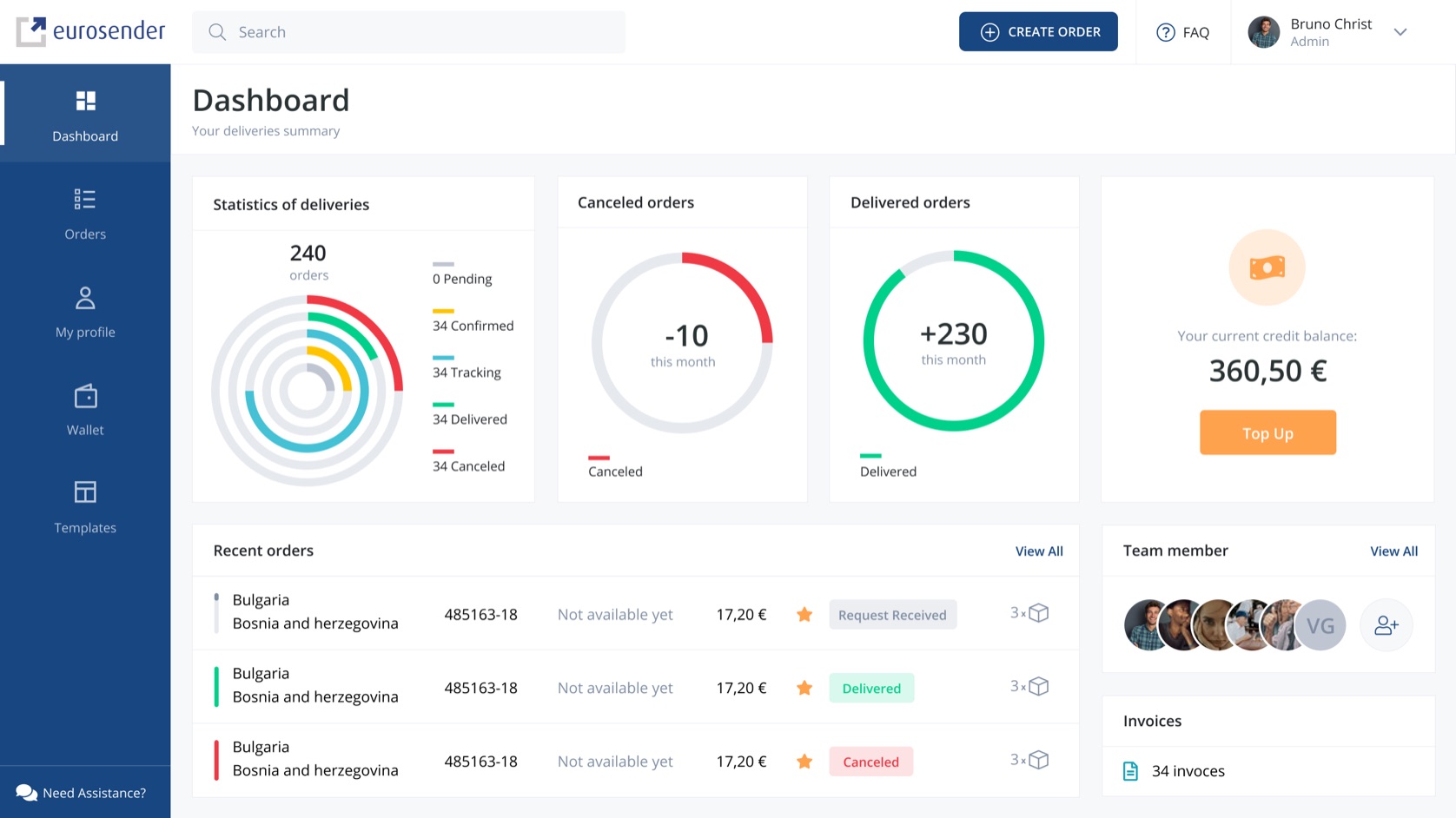Focus the Search input field
The image size is (1456, 818).
(408, 32)
